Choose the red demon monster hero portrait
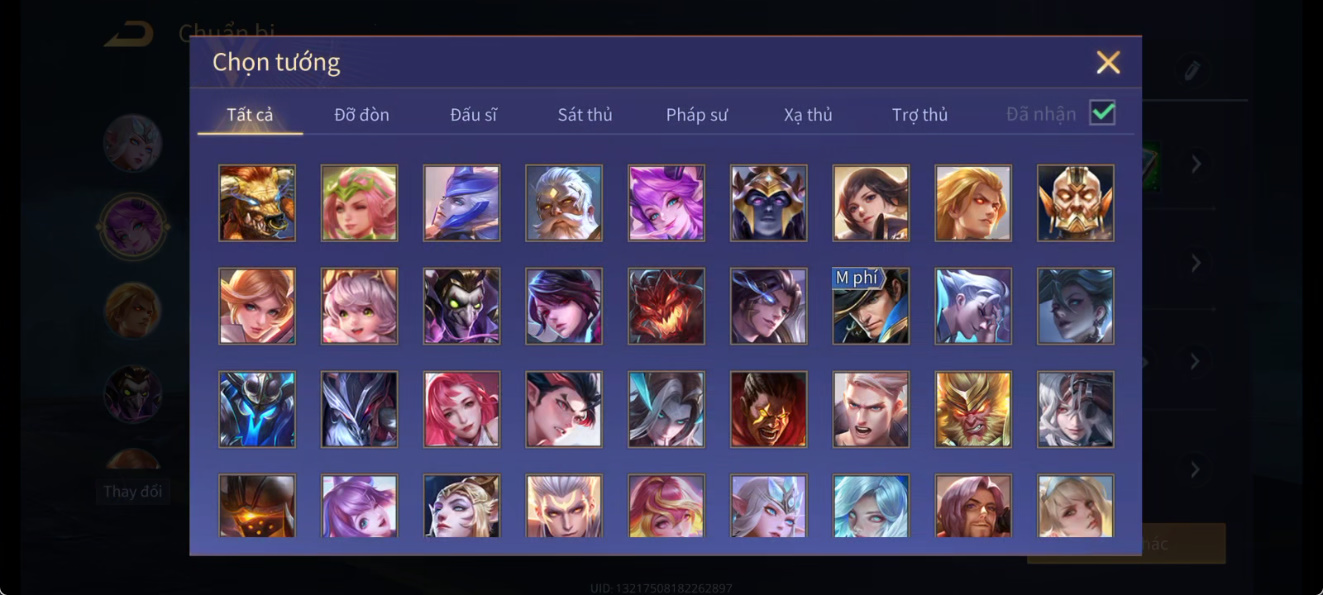Image resolution: width=1323 pixels, height=595 pixels. point(666,306)
